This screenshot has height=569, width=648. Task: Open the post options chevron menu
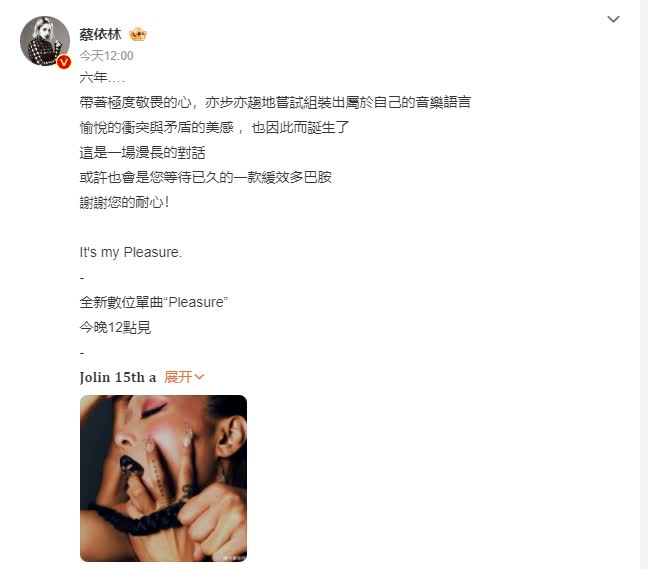[613, 19]
